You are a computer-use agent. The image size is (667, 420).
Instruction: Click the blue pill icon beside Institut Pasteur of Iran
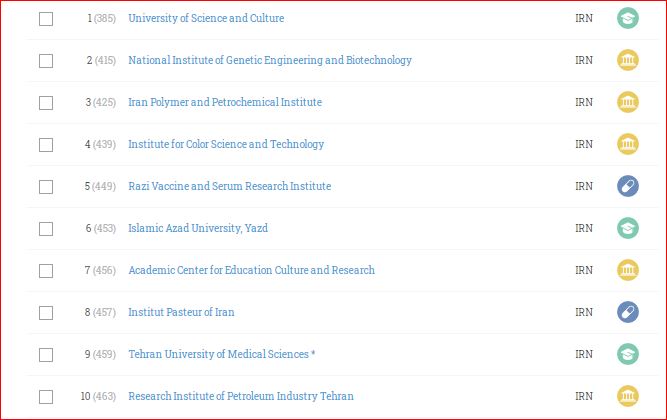click(x=628, y=312)
